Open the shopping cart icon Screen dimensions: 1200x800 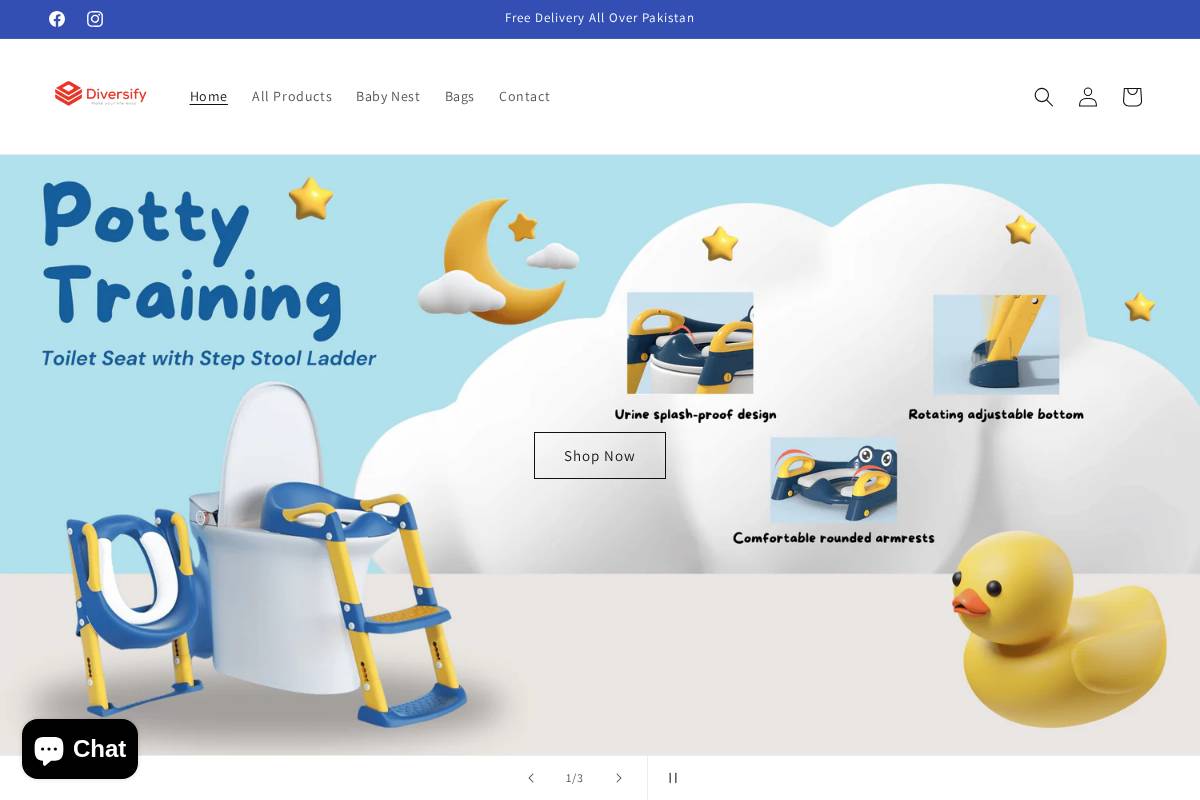(1132, 97)
